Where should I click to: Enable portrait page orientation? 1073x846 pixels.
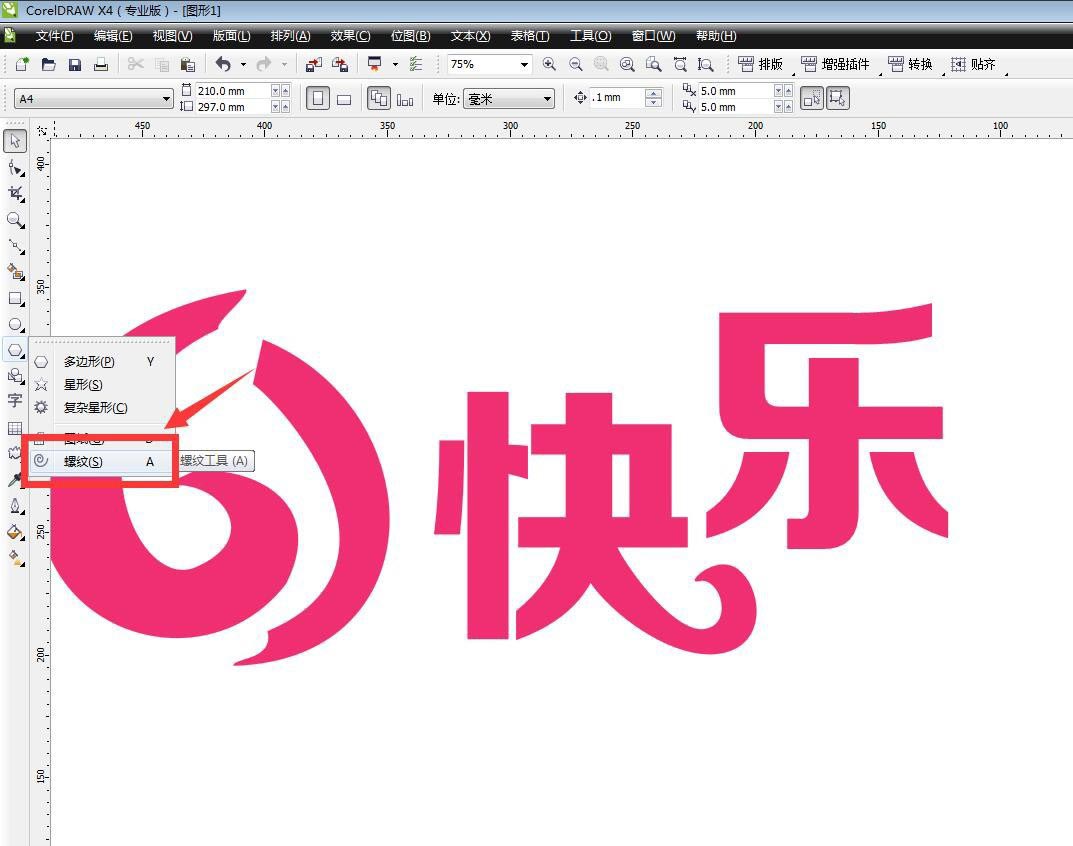(x=316, y=98)
